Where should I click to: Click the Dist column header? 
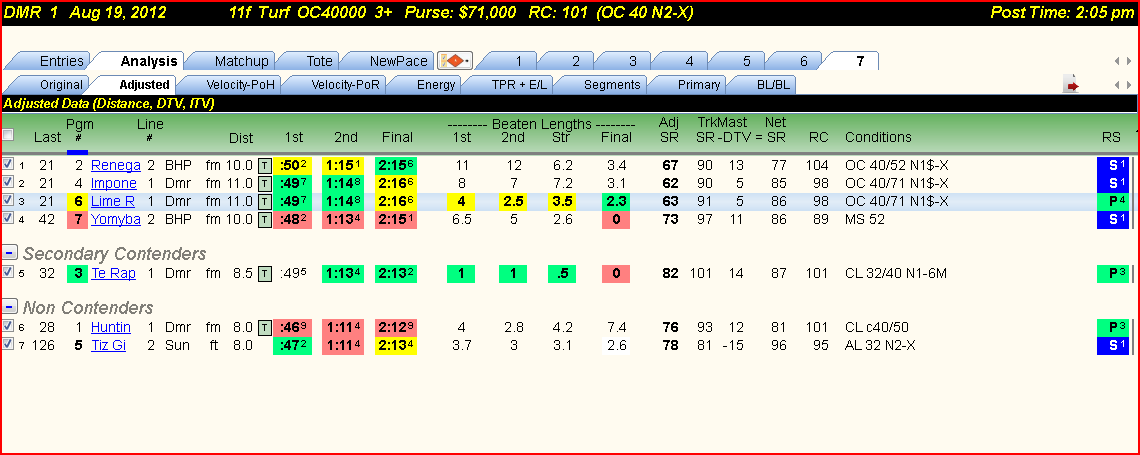[241, 137]
